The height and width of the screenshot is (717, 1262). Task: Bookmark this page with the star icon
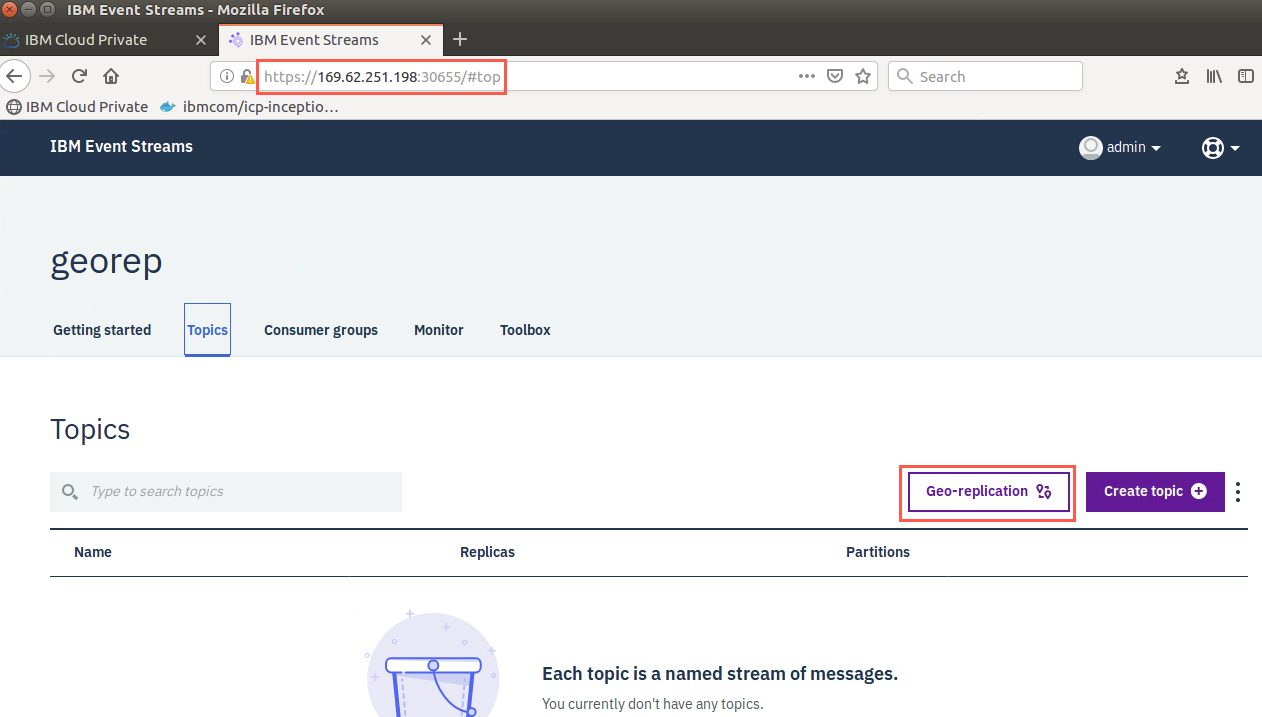coord(863,76)
